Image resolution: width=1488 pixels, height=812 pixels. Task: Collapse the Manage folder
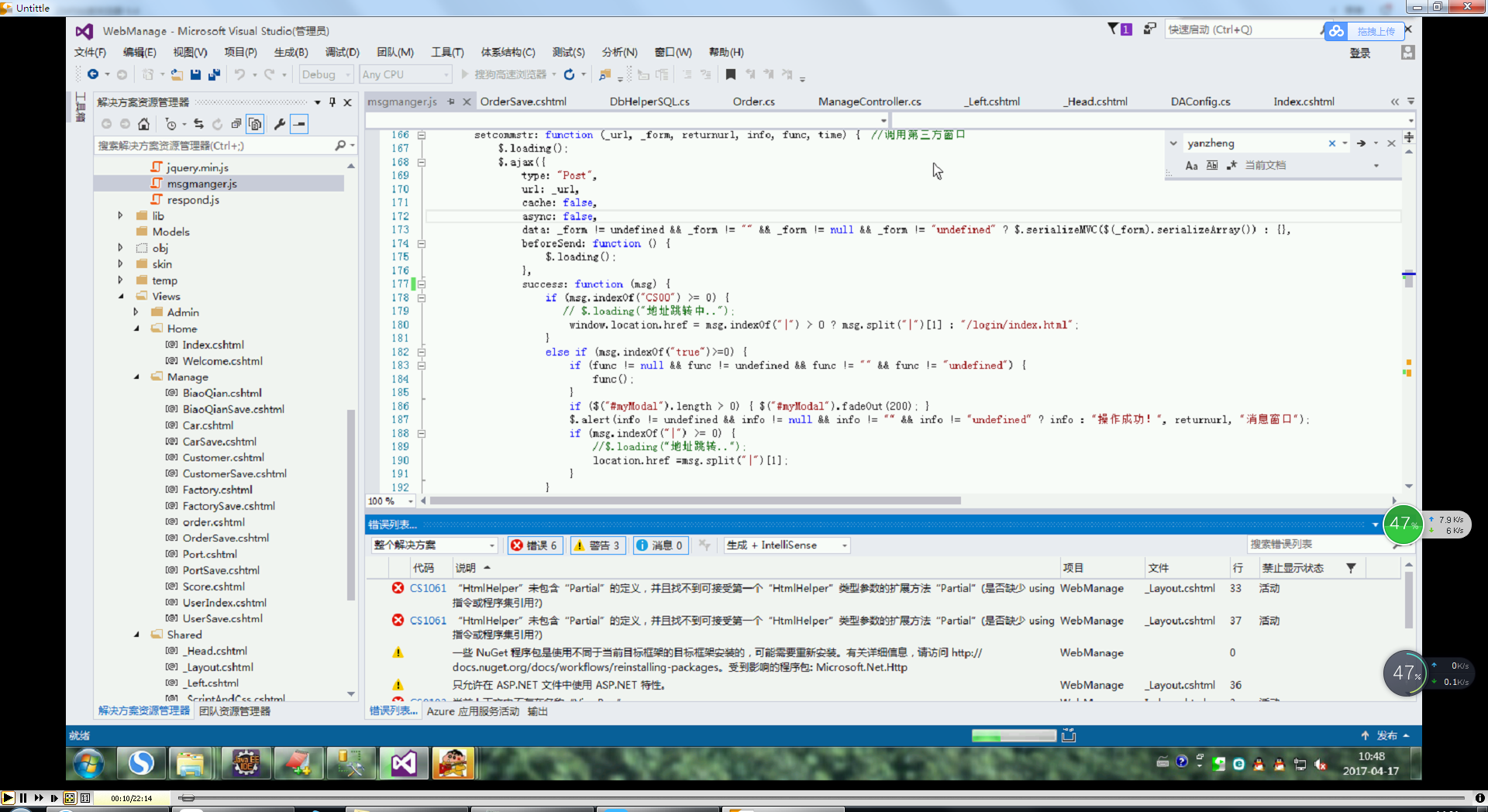[136, 377]
